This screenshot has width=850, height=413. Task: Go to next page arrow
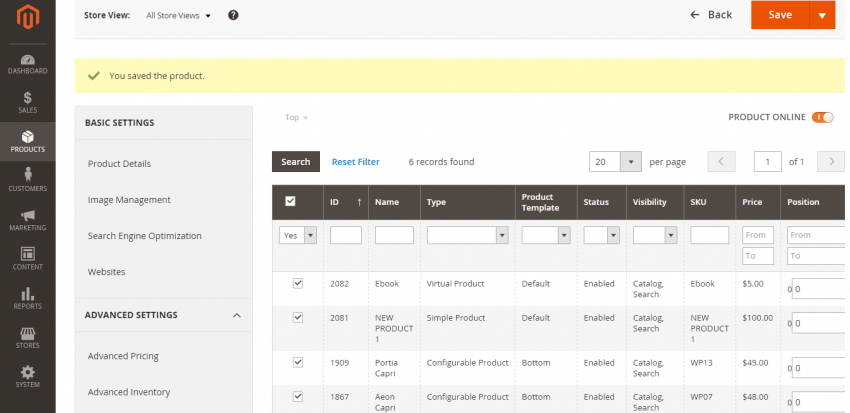tap(831, 162)
